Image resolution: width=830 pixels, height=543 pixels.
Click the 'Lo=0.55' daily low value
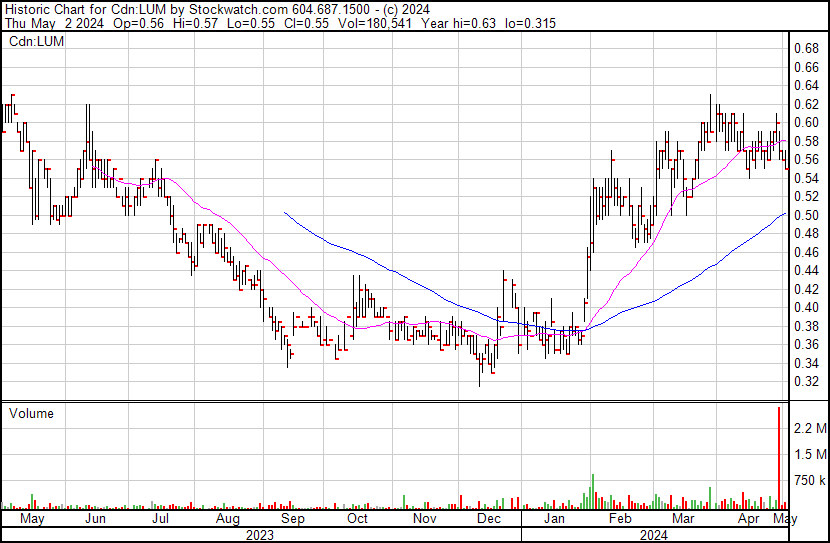(x=251, y=23)
